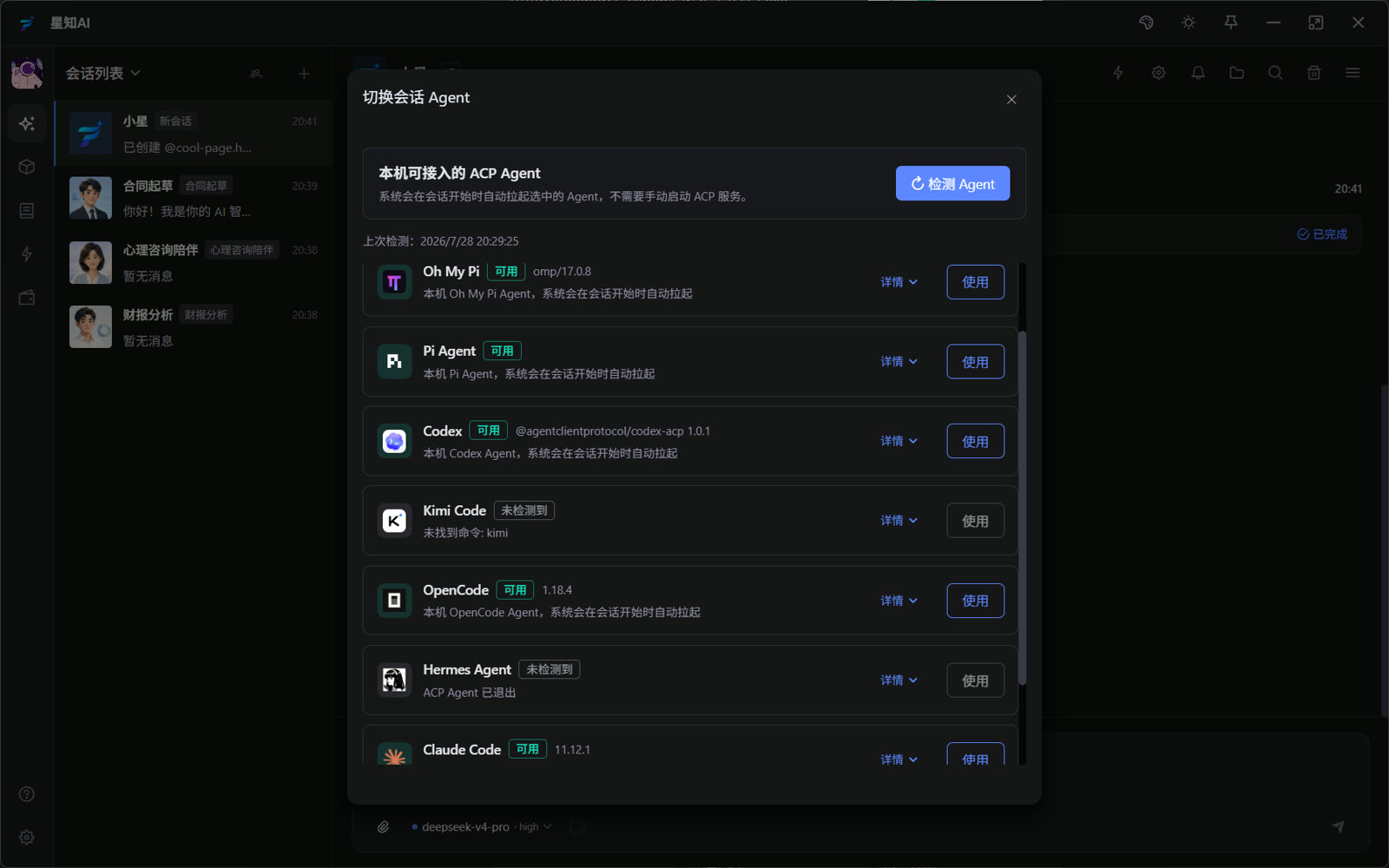Open the lightning bolt icon in left sidebar
The width and height of the screenshot is (1389, 868).
pos(27,254)
